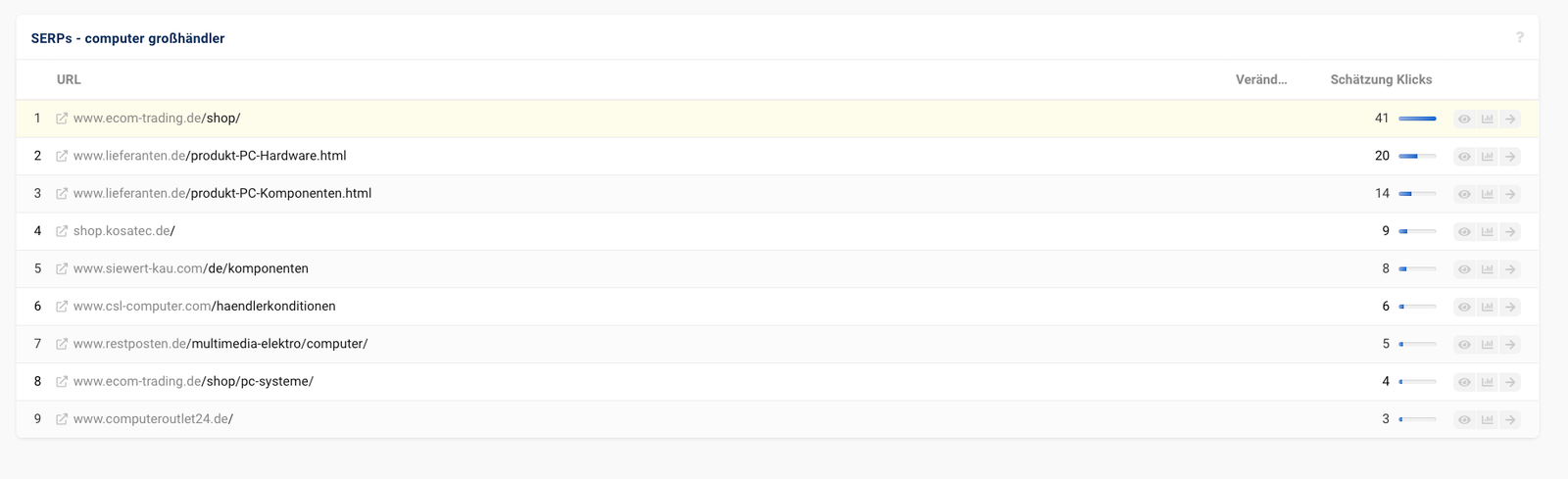
Task: Open www.csl-computer.com/haendlerkonditionen link
Action: (x=205, y=307)
